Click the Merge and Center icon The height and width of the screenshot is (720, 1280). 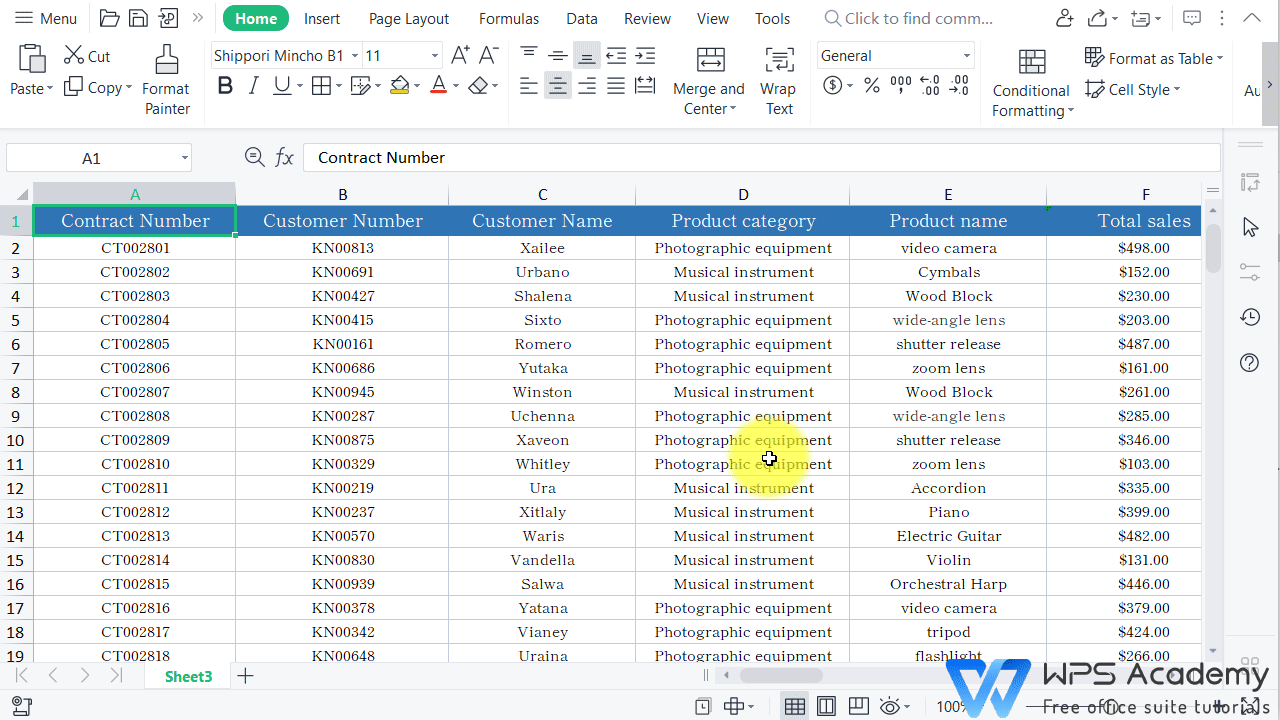pos(709,60)
